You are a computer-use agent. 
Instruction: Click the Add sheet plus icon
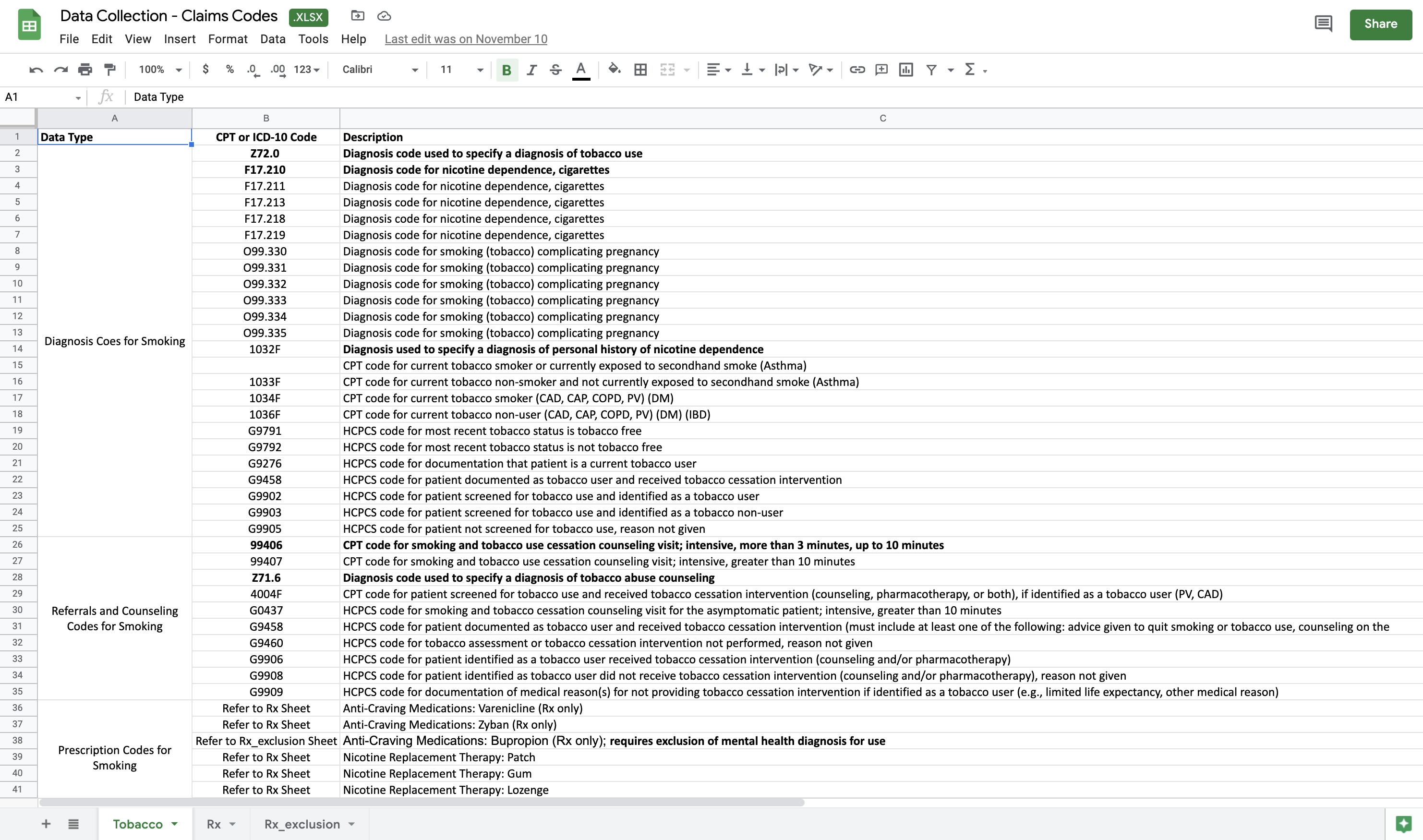[x=47, y=824]
